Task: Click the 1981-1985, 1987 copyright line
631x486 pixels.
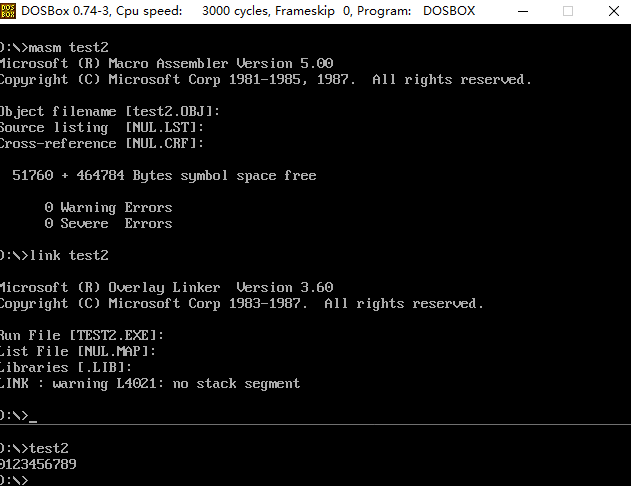Action: pyautogui.click(x=266, y=80)
